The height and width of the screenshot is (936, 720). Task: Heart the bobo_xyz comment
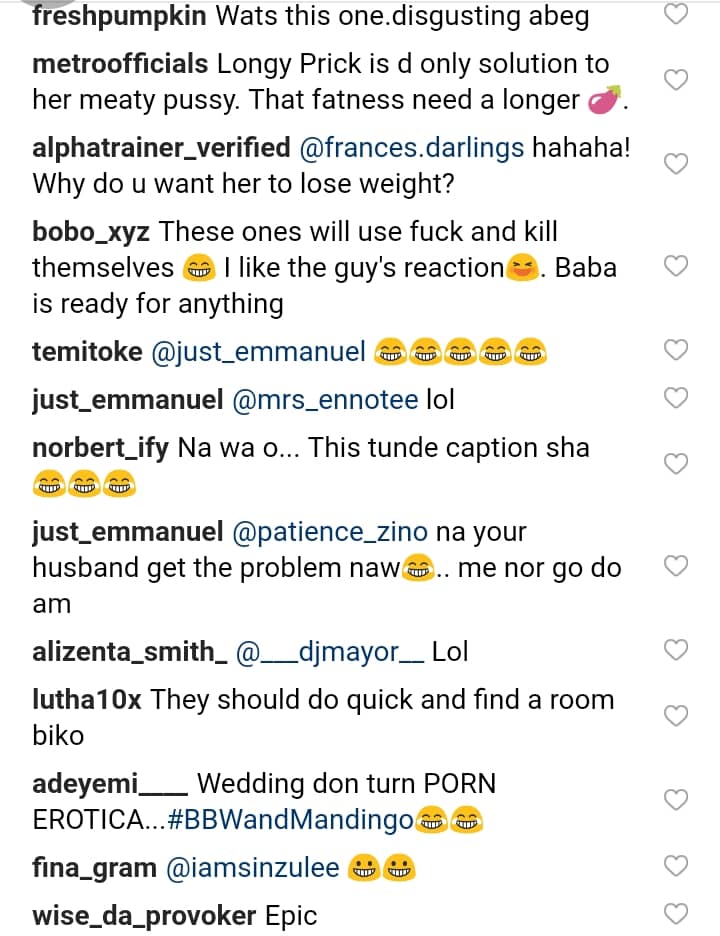point(677,266)
